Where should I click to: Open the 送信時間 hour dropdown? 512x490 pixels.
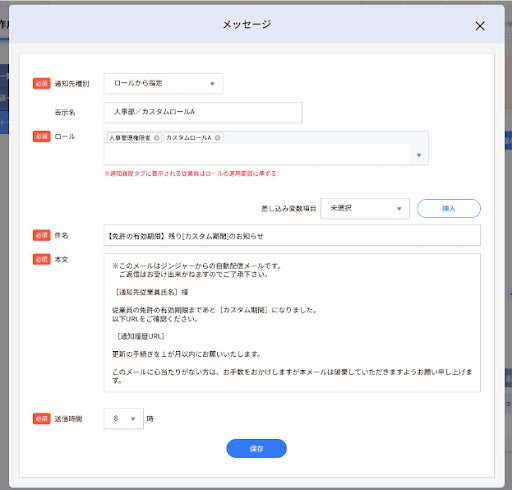pyautogui.click(x=123, y=418)
